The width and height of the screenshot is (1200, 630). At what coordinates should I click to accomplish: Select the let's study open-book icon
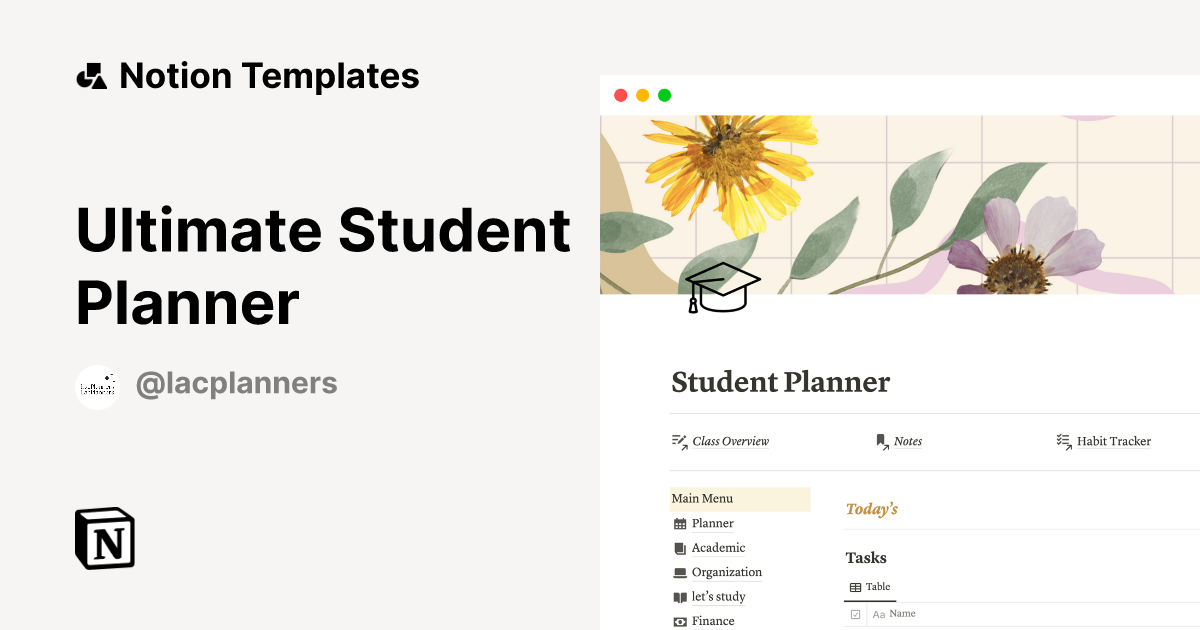[x=679, y=596]
